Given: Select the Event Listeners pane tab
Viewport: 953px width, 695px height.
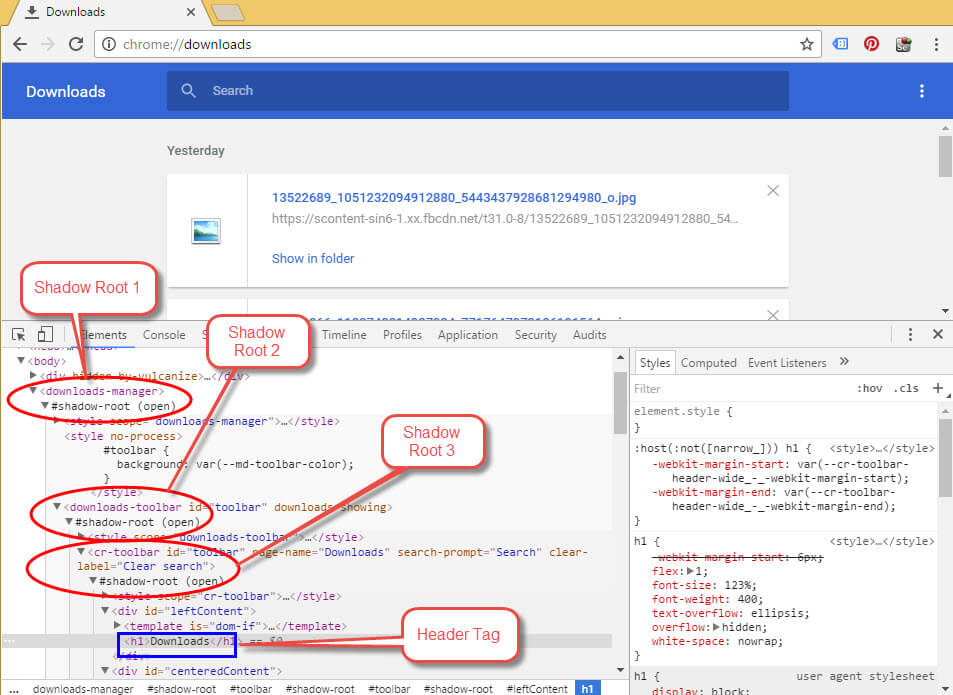Looking at the screenshot, I should click(787, 363).
